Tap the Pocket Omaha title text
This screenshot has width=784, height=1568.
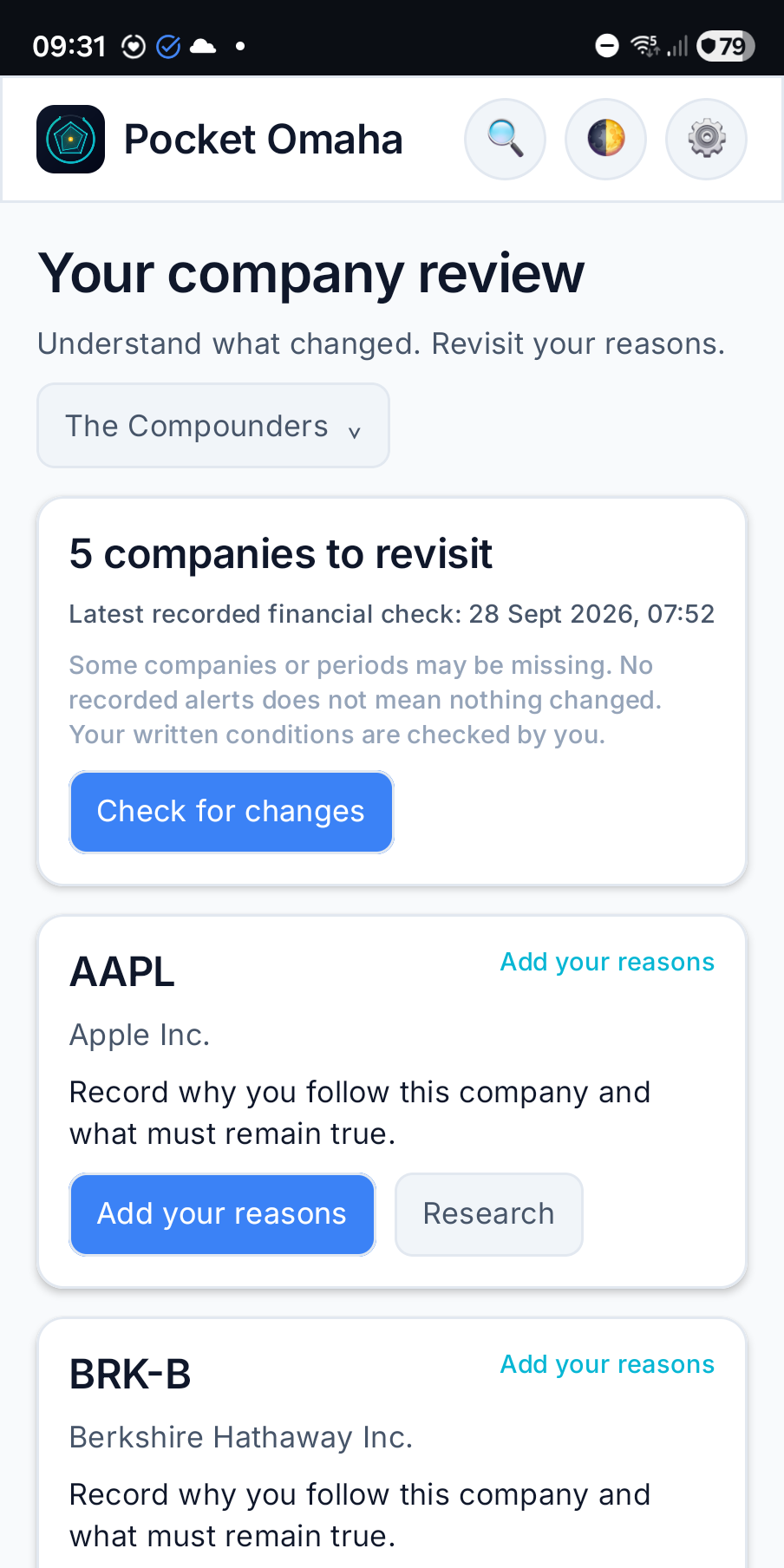click(x=264, y=140)
